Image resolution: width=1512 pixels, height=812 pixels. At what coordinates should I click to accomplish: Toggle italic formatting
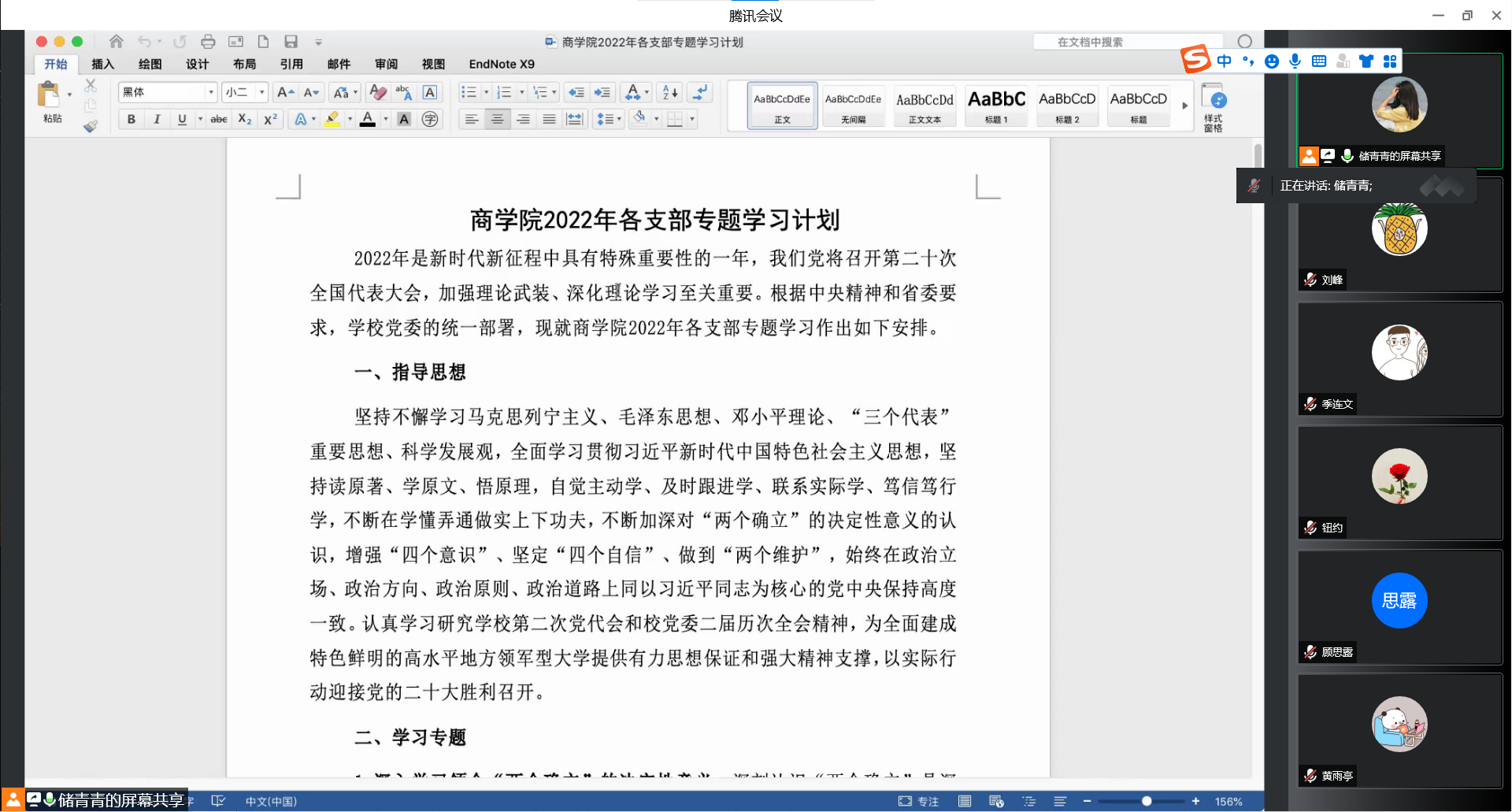pyautogui.click(x=157, y=119)
